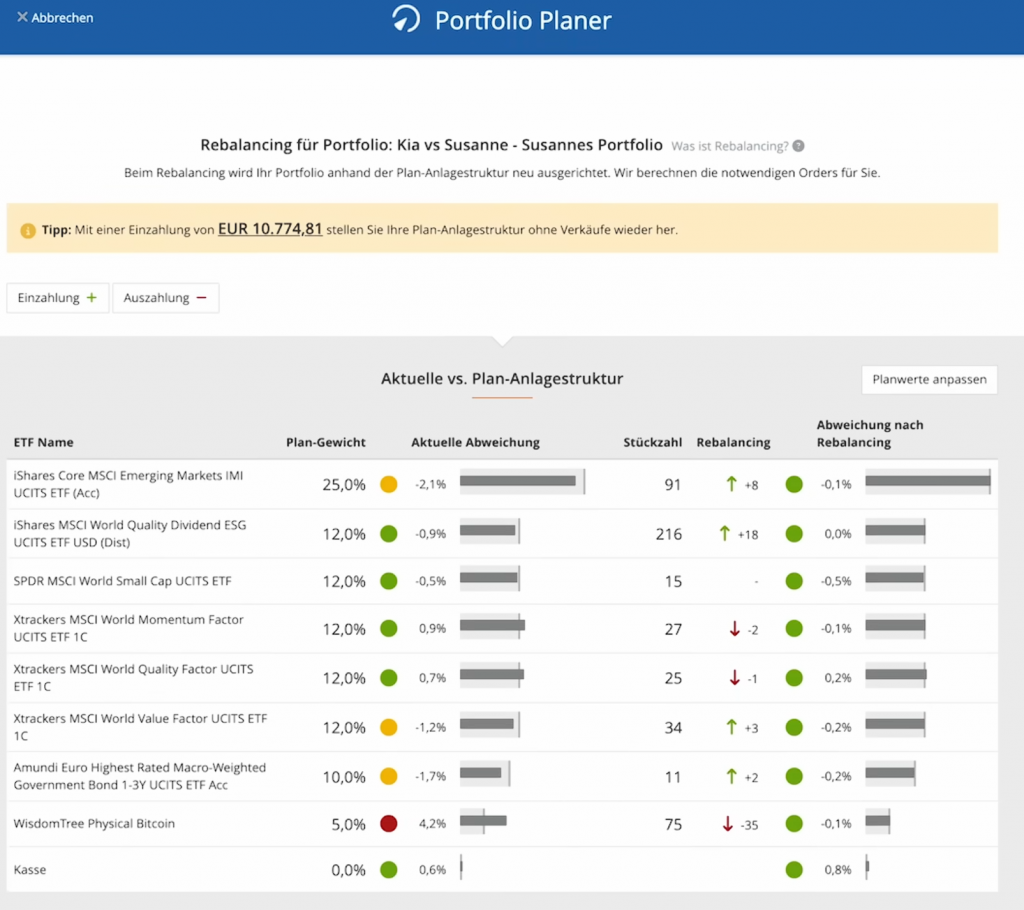Click the yellow tip info icon
The width and height of the screenshot is (1024, 910).
(28, 230)
